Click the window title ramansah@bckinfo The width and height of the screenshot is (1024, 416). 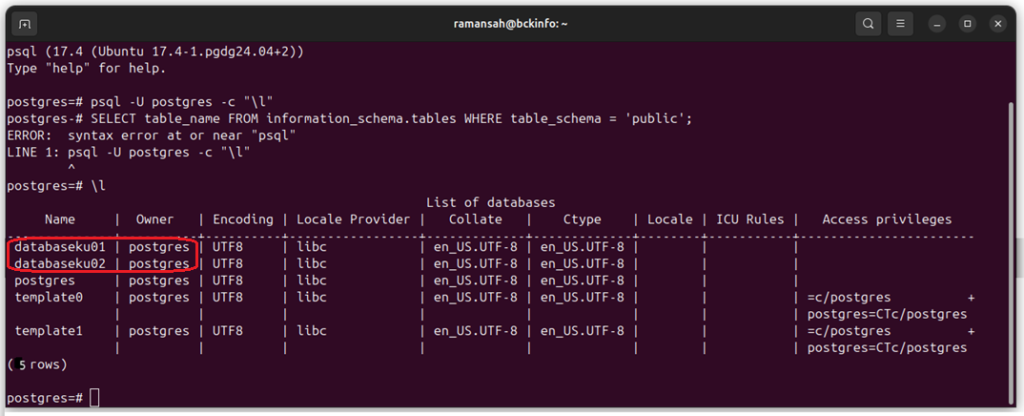511,24
